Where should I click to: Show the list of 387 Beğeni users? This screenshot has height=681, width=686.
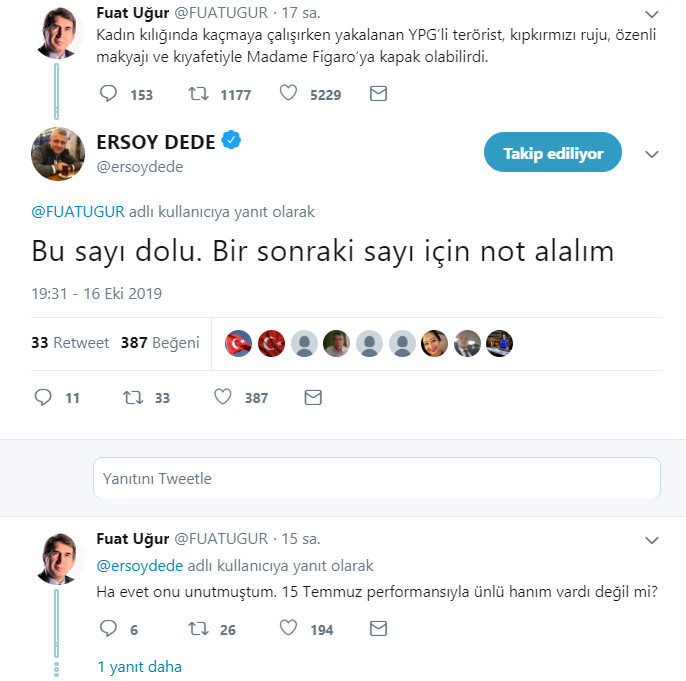pos(160,342)
